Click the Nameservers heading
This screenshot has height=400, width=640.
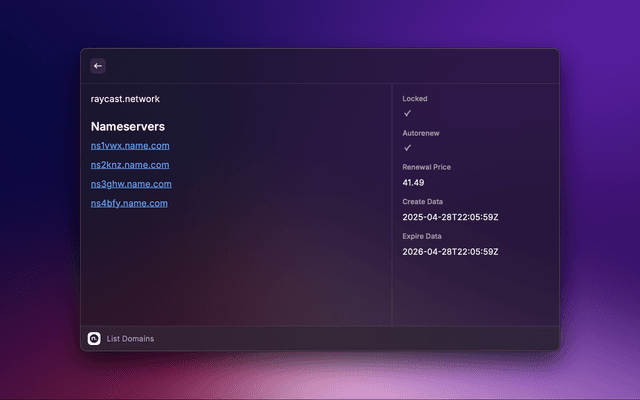[x=128, y=127]
